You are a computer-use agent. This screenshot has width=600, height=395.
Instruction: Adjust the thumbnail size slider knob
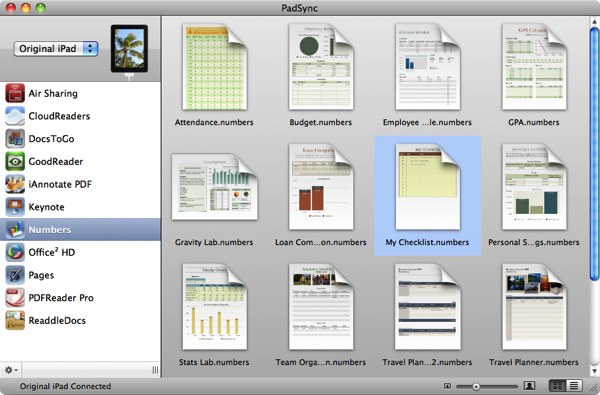tap(476, 387)
